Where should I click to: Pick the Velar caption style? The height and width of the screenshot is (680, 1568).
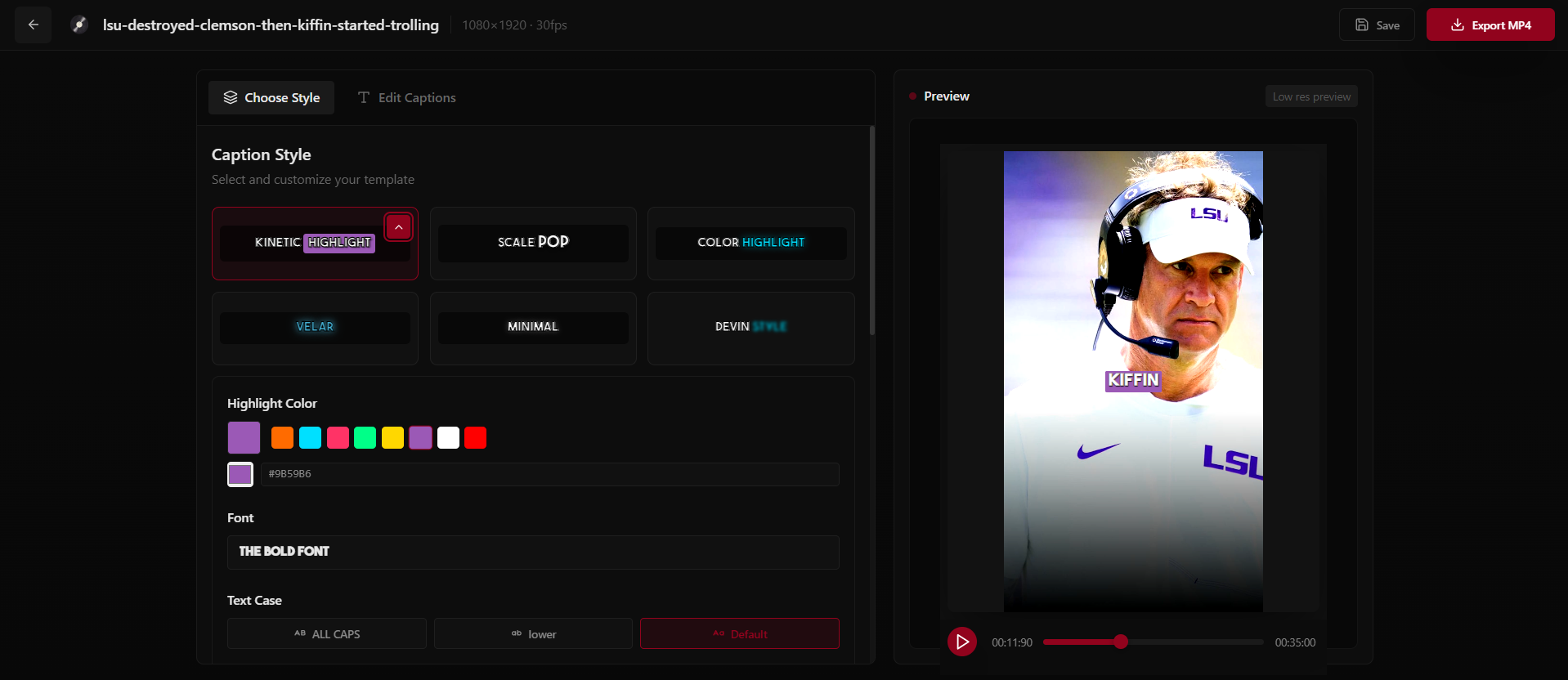click(x=315, y=328)
